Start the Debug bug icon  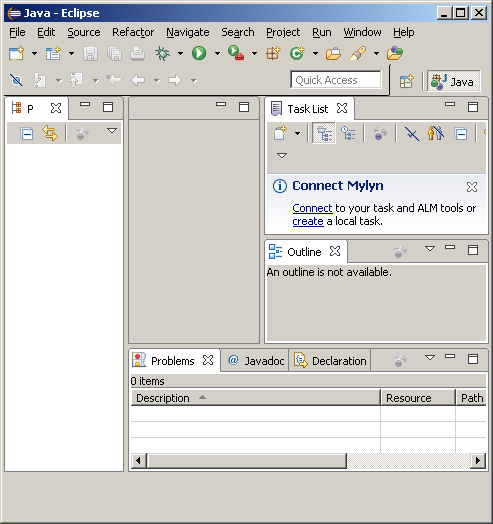162,53
